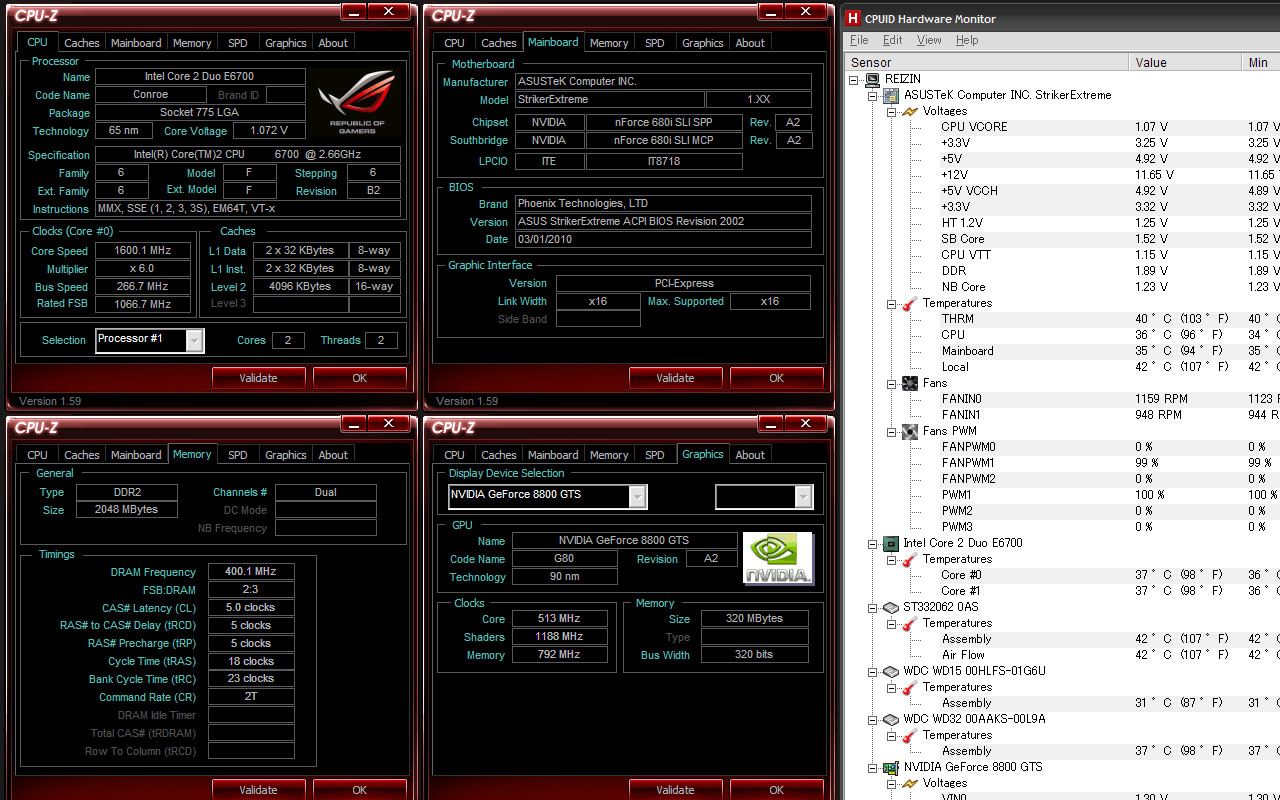Open the File menu in HWMonitor

pos(859,40)
